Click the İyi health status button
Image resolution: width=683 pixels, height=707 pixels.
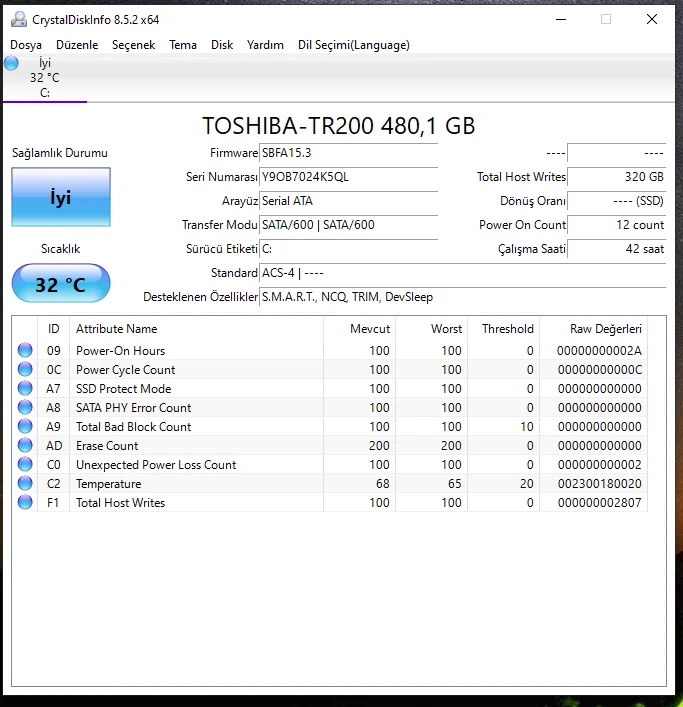tap(61, 197)
